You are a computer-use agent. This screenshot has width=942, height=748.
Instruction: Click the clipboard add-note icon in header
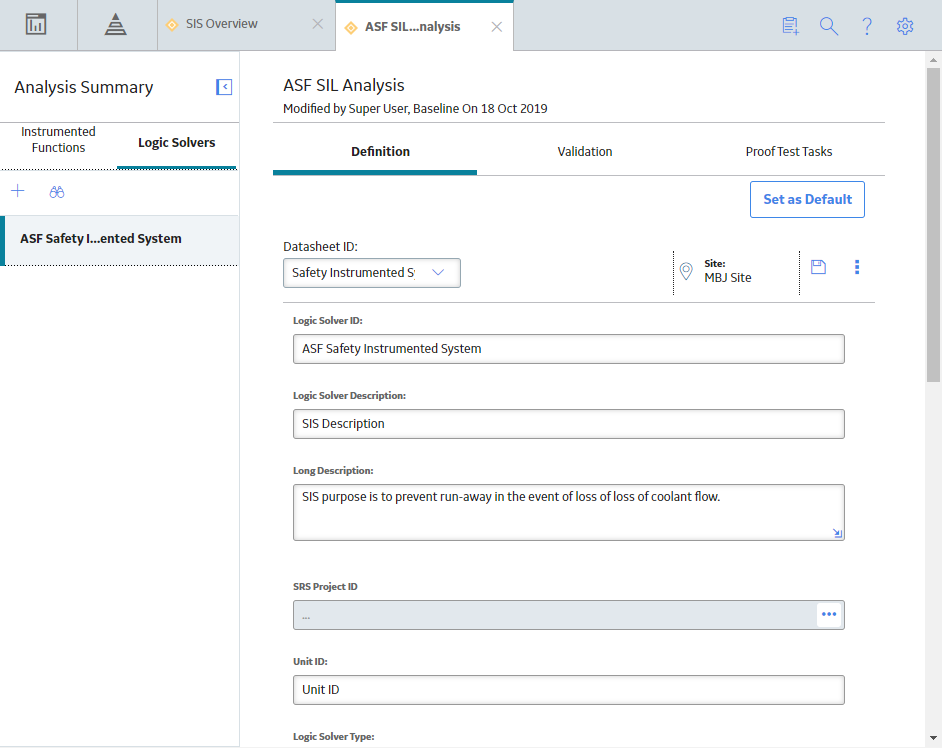791,26
